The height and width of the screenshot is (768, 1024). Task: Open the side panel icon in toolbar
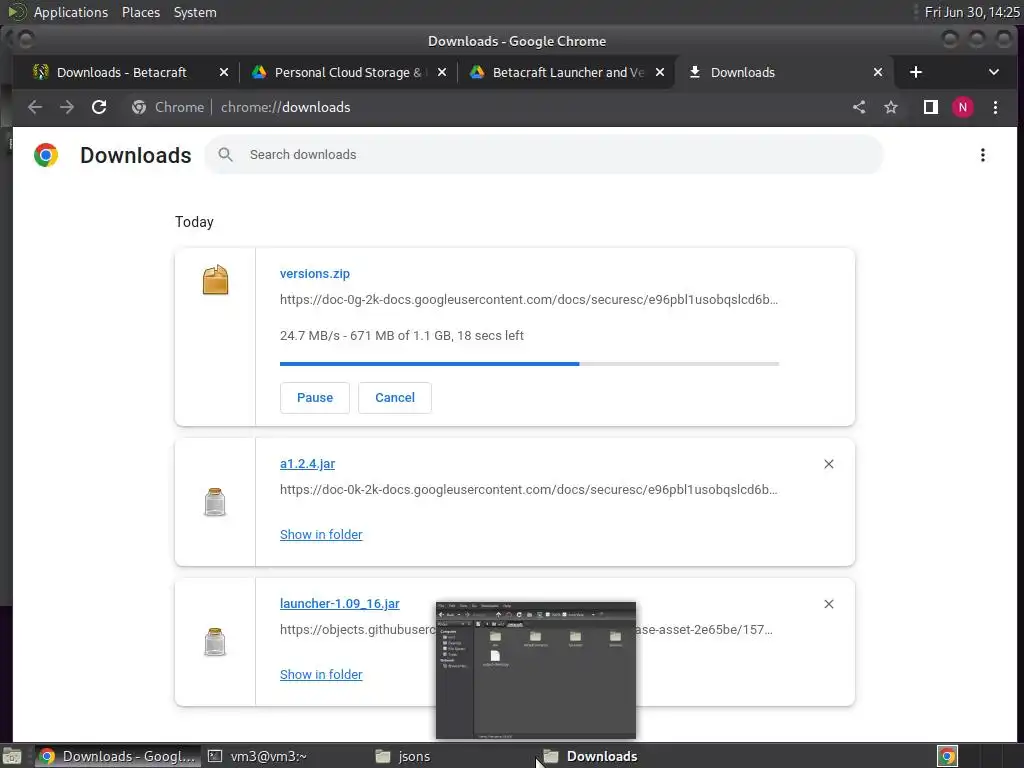pyautogui.click(x=931, y=107)
